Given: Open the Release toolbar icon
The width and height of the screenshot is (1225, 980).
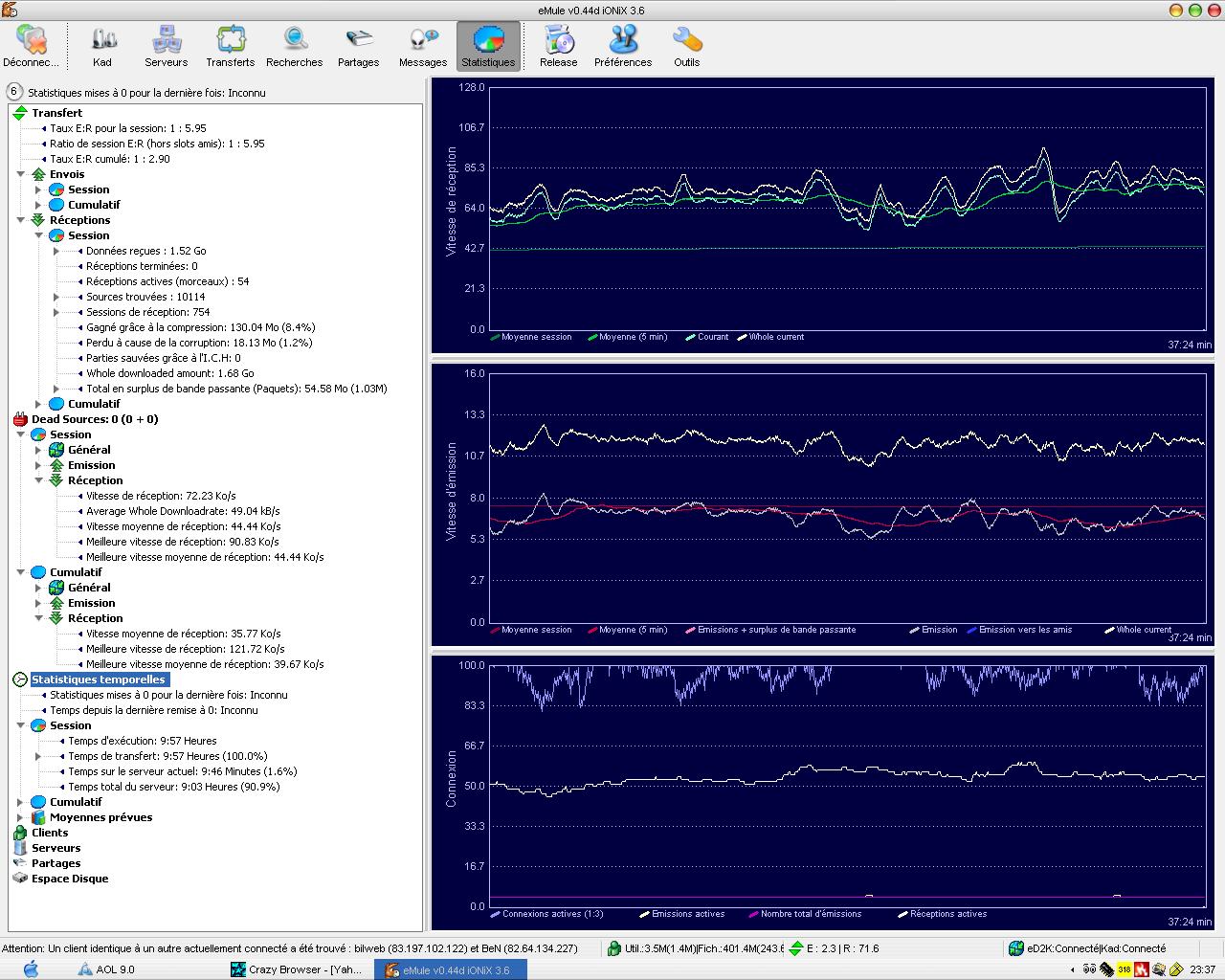Looking at the screenshot, I should coord(559,46).
